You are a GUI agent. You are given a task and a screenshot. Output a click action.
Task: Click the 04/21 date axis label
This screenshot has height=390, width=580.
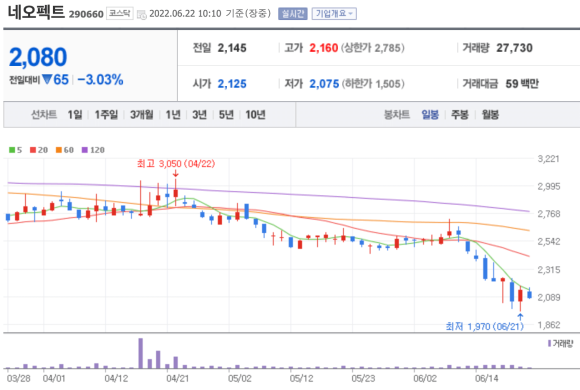[x=178, y=379]
